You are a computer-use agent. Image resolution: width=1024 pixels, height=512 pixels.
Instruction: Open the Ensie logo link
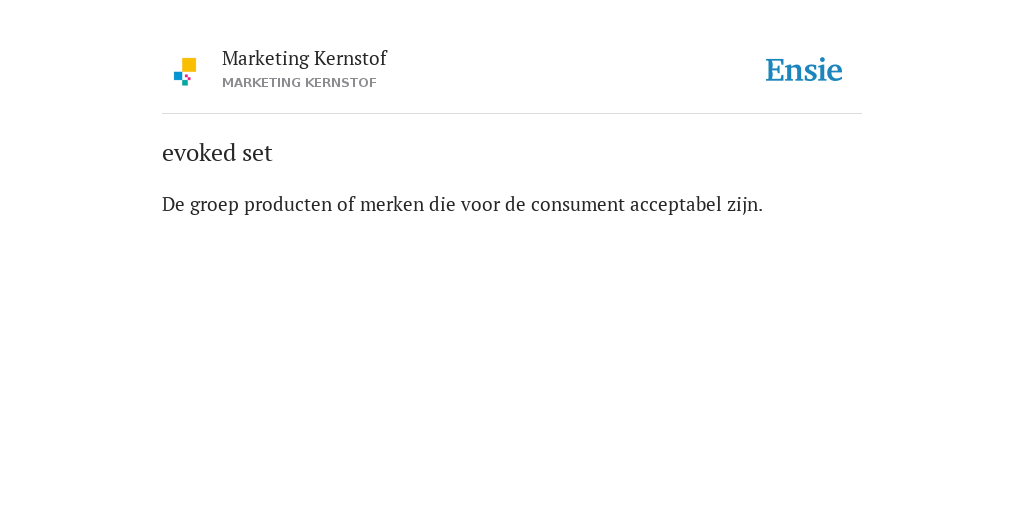pyautogui.click(x=804, y=70)
